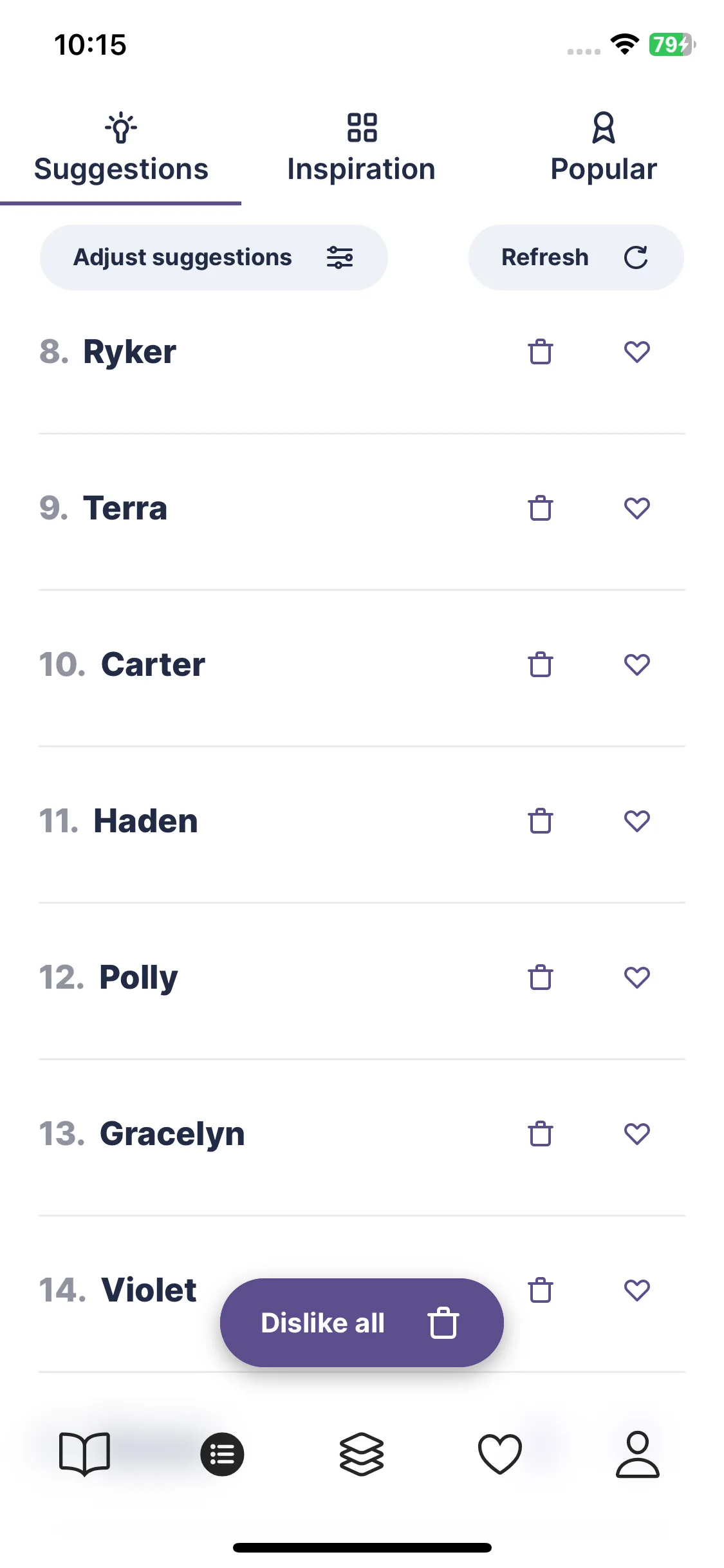Viewport: 724px width, 1568px height.
Task: Open Adjust suggestions filters
Action: tap(214, 257)
